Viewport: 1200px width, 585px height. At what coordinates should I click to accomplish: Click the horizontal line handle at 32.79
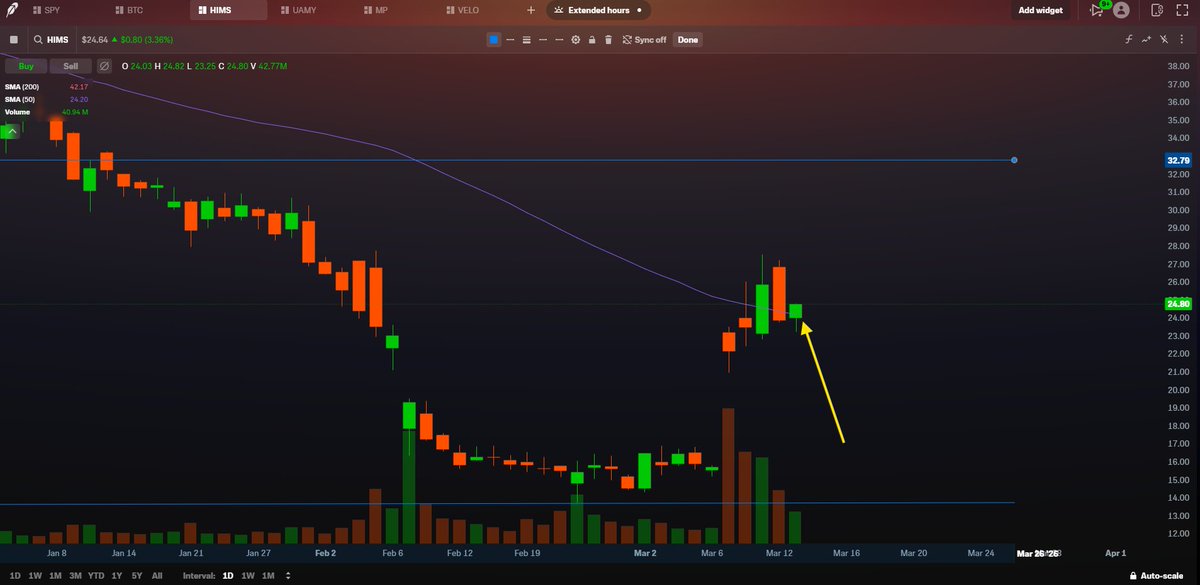[x=1014, y=160]
